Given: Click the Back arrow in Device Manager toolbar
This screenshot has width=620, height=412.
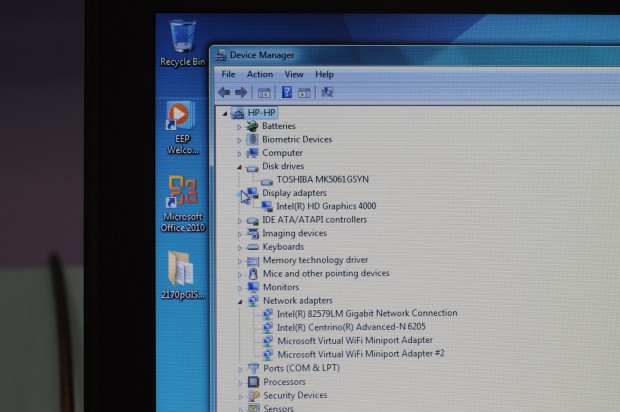Looking at the screenshot, I should pos(224,93).
